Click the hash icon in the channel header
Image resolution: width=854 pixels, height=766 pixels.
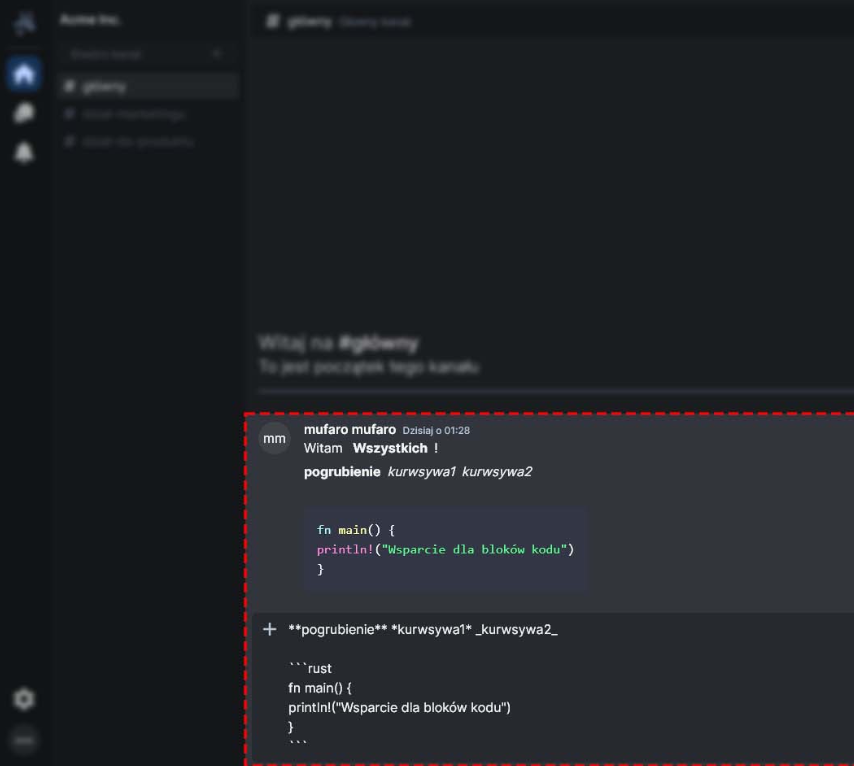click(x=272, y=22)
